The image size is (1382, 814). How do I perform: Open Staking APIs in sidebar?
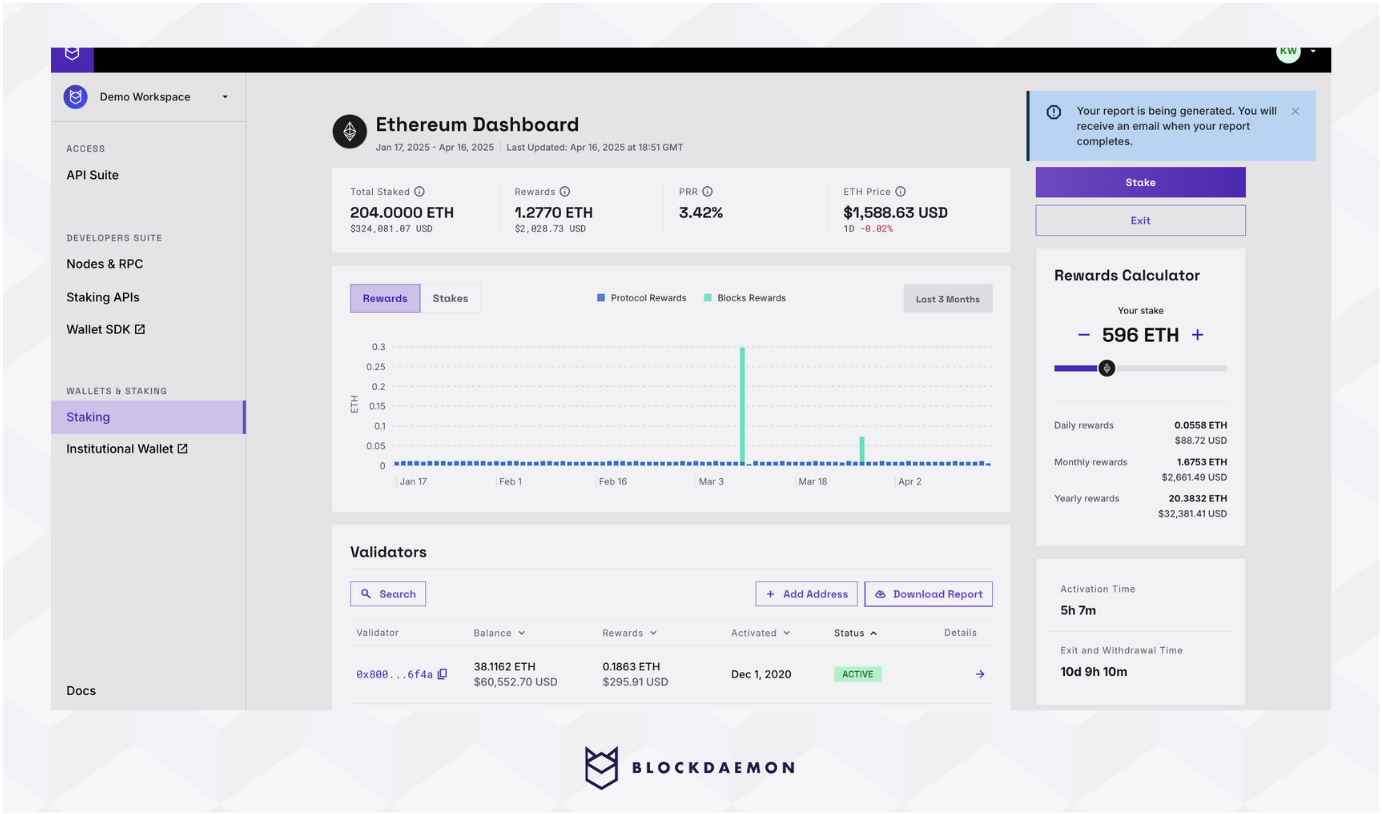tap(103, 297)
